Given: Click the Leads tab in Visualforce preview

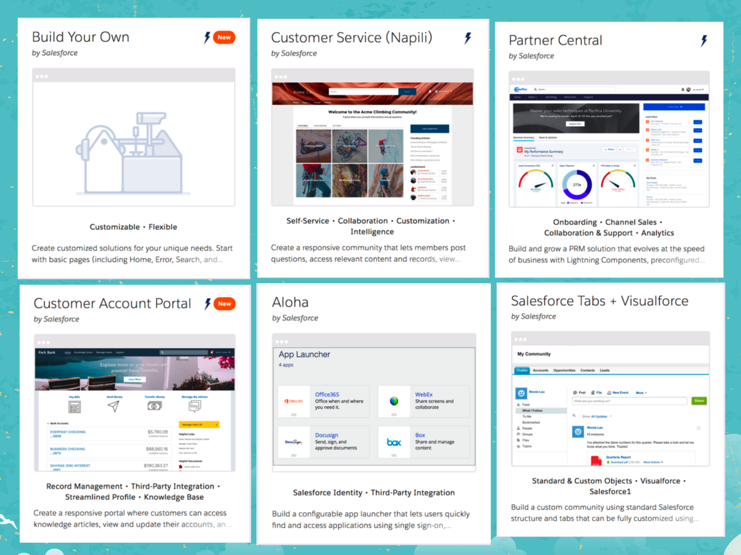Looking at the screenshot, I should 604,370.
